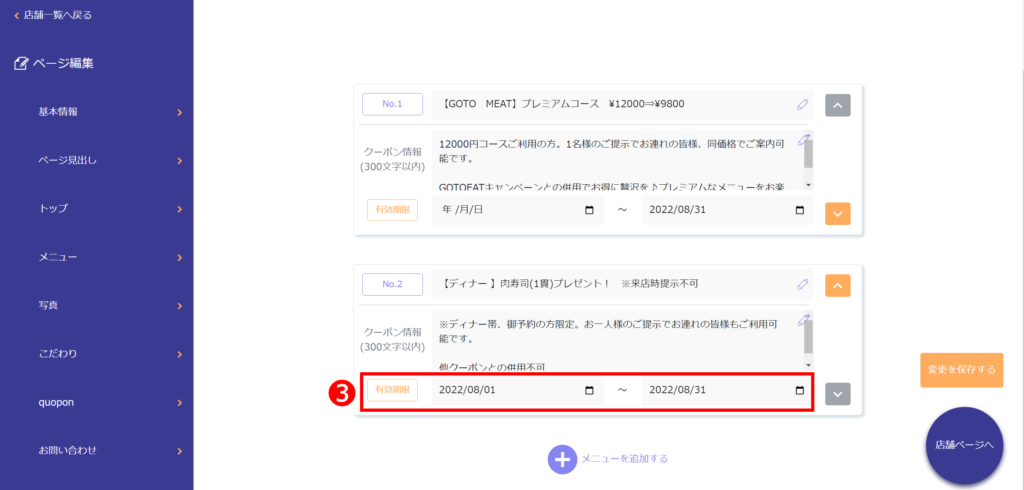Open calendar picker for No.1 end date
This screenshot has width=1024, height=490.
point(799,210)
